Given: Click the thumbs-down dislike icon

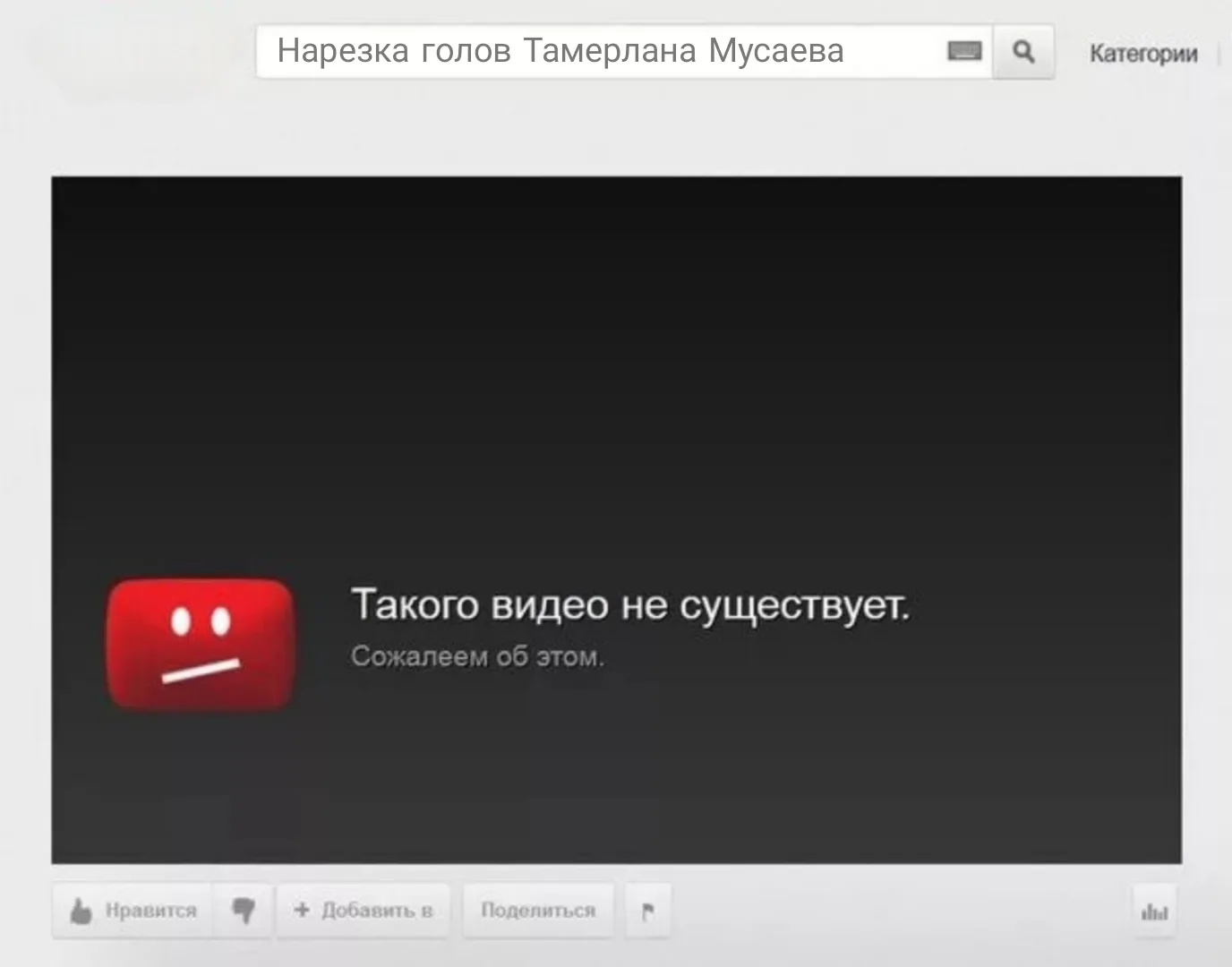Looking at the screenshot, I should (243, 911).
